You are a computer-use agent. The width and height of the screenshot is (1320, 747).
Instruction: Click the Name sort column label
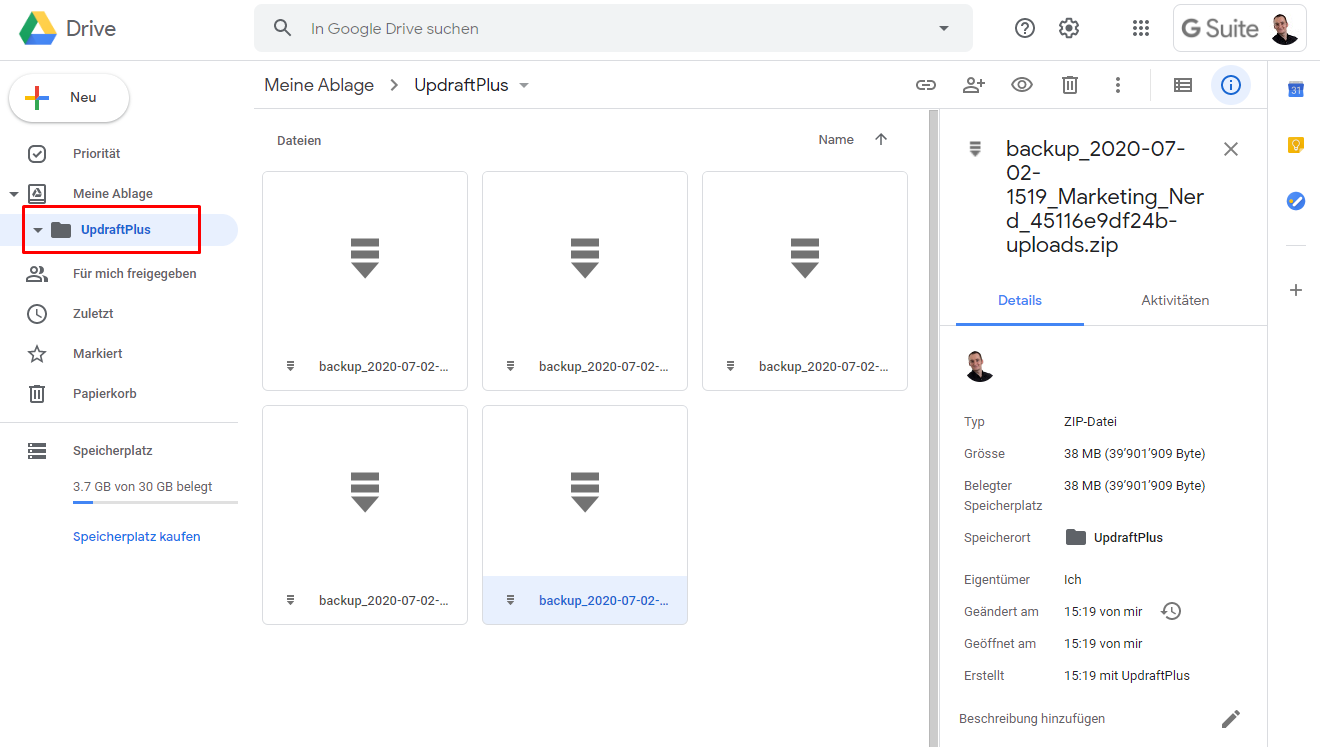[x=836, y=140]
